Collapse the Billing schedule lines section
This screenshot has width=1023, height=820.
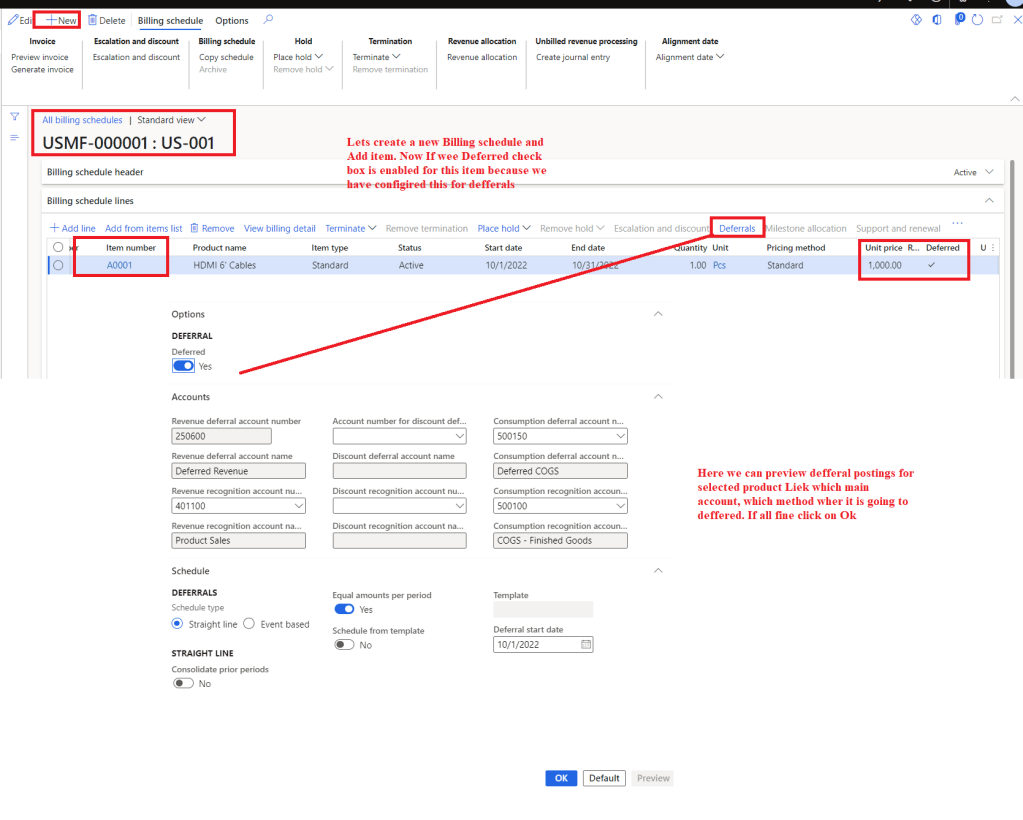[x=990, y=201]
